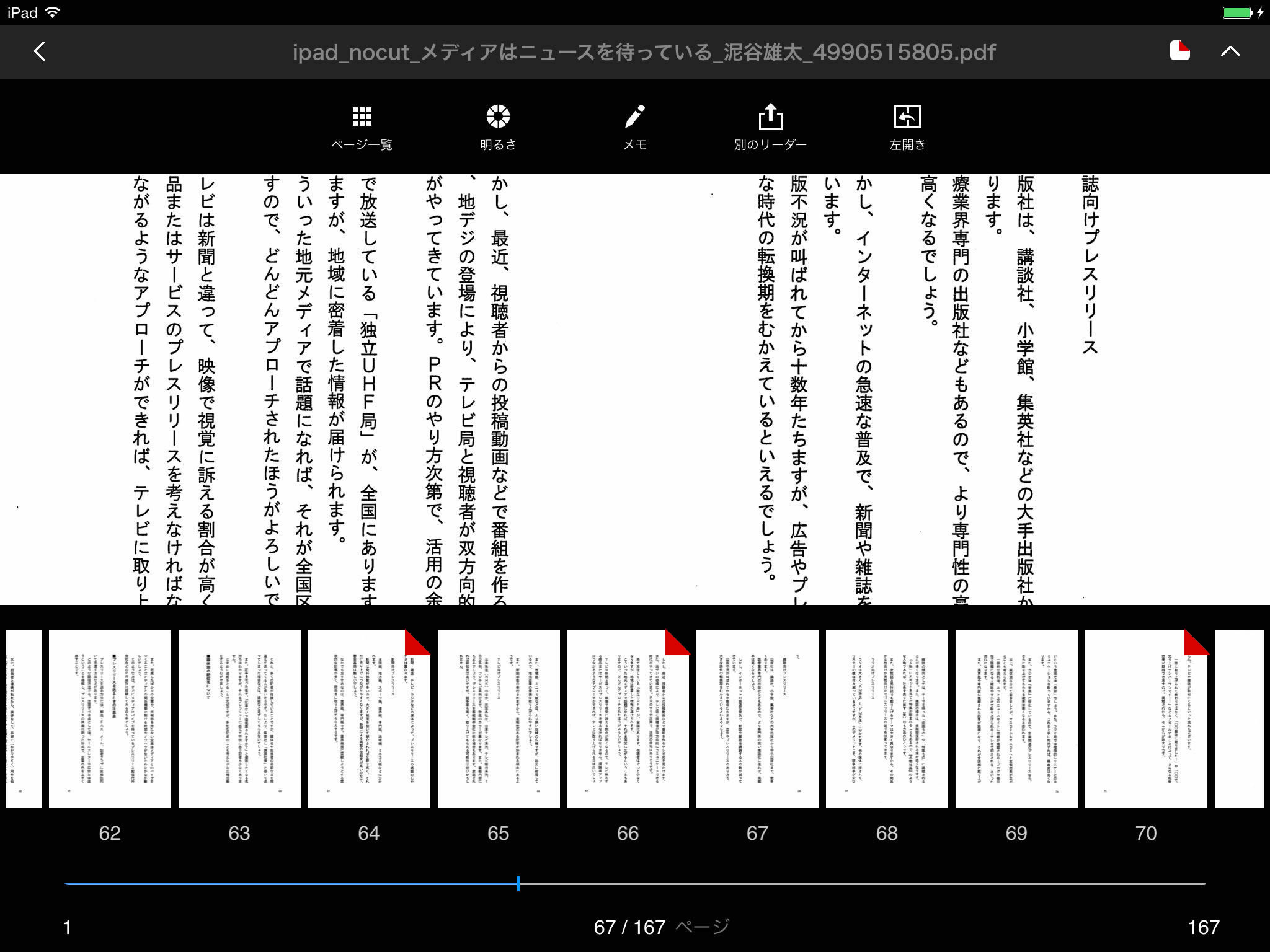1270x952 pixels.
Task: Tap the Wi-Fi icon in status bar
Action: click(x=53, y=12)
